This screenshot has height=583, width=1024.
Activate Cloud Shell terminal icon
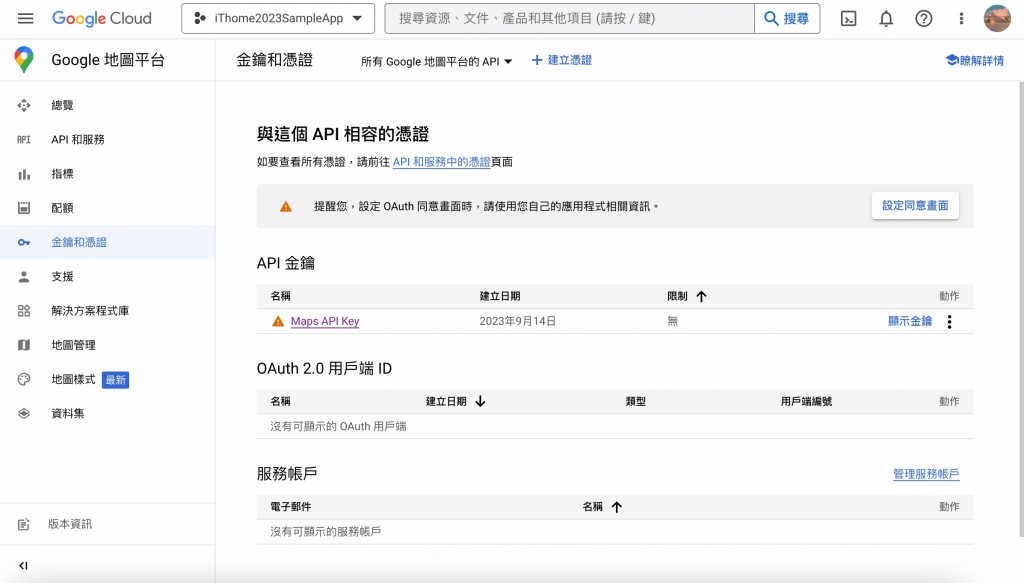848,18
